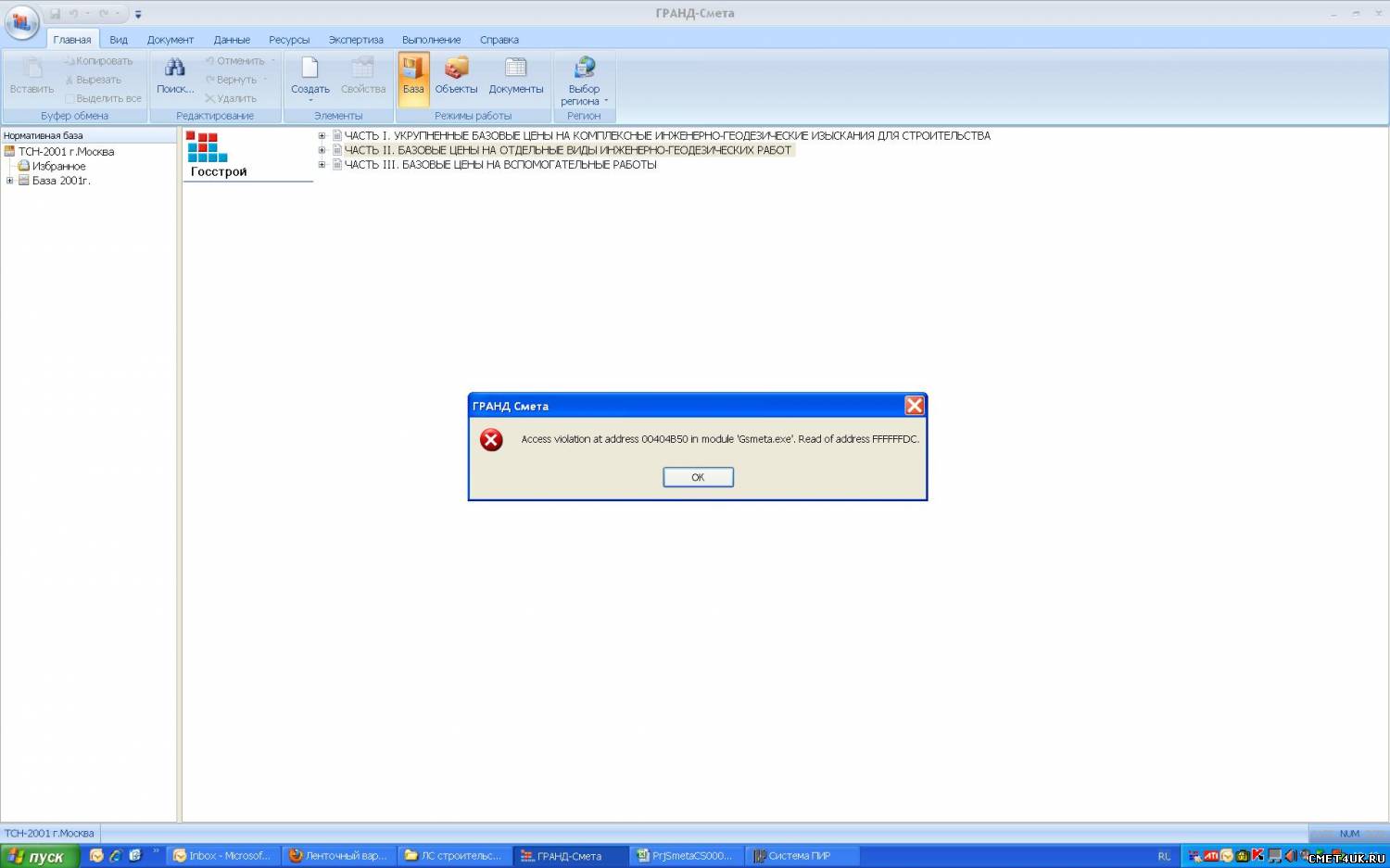Image resolution: width=1390 pixels, height=868 pixels.
Task: Click the Kaspersky K tray icon
Action: click(1257, 855)
